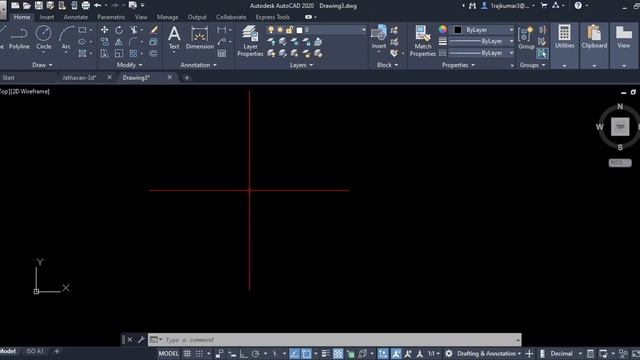Click the Dimension tool
The image size is (640, 360).
[200, 38]
